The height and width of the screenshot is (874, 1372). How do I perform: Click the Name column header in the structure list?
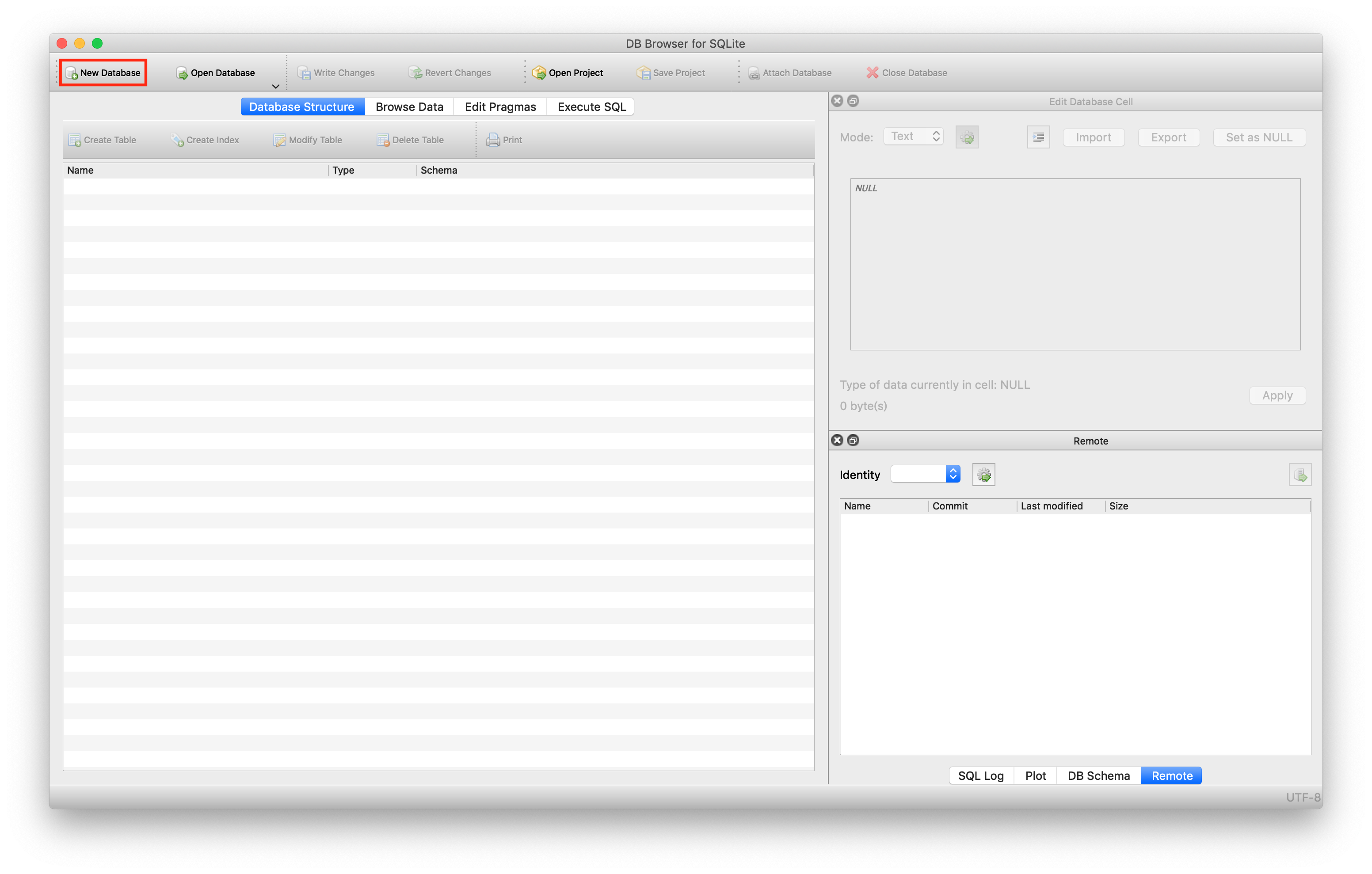(x=195, y=171)
